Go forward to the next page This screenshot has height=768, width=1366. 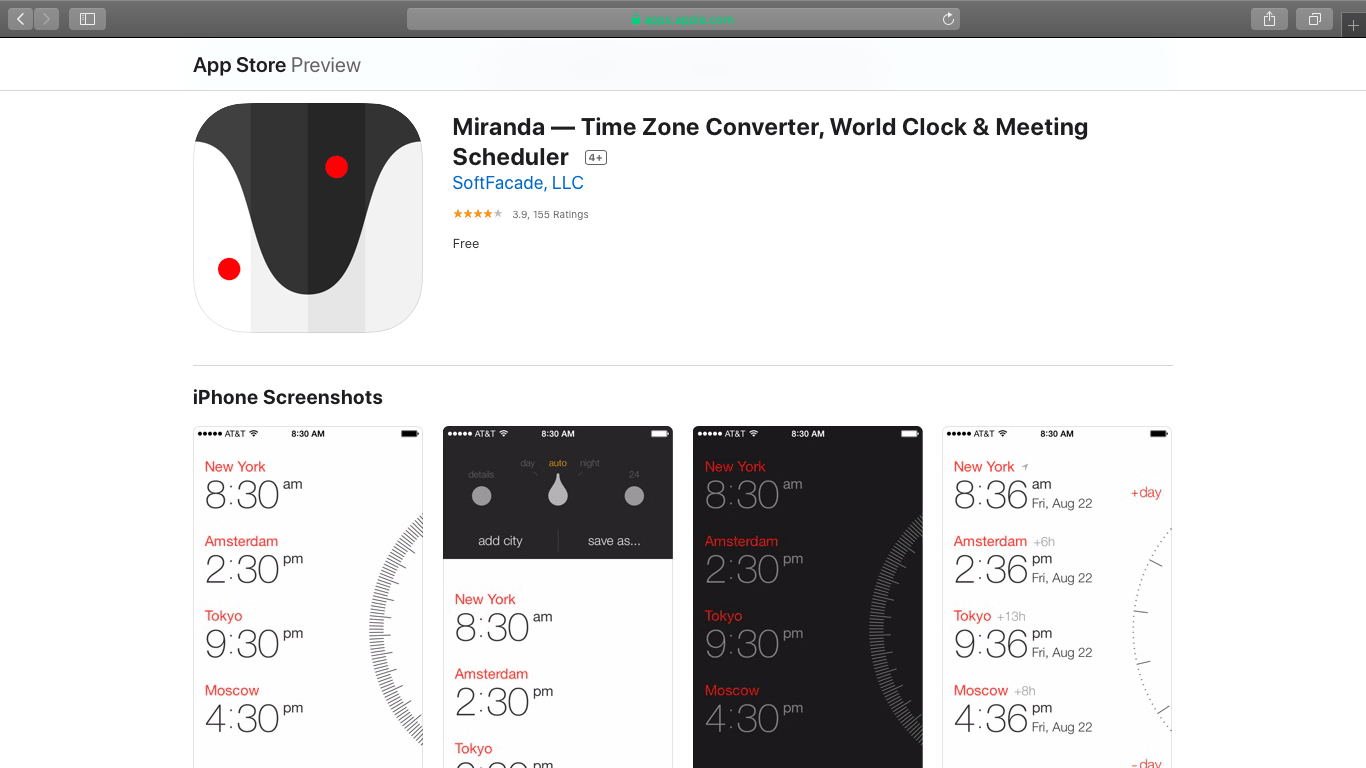46,19
